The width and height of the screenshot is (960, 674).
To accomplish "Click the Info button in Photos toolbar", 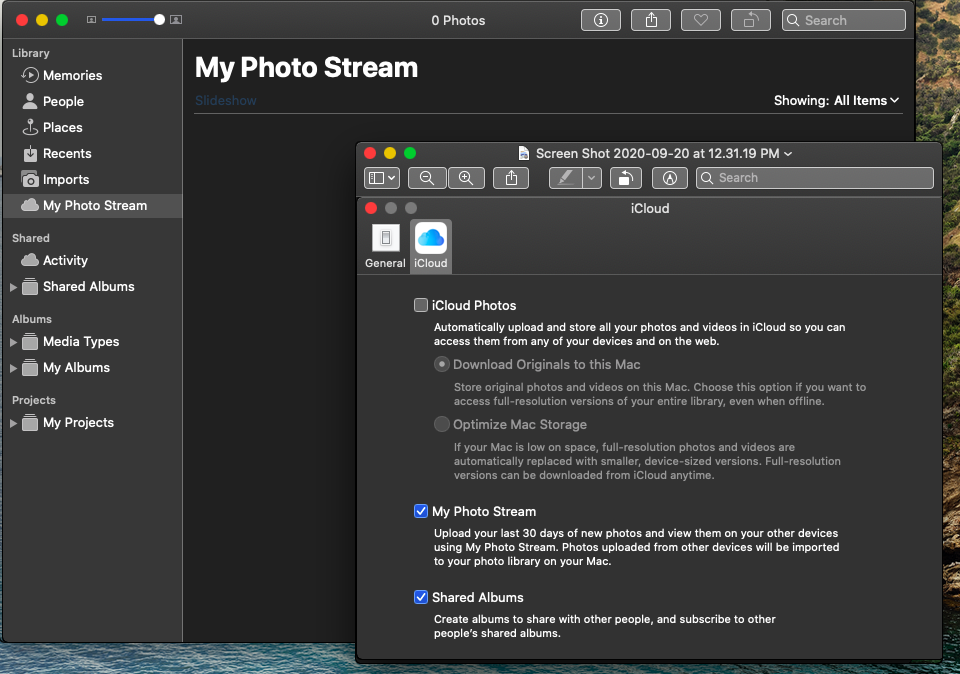I will tap(601, 20).
